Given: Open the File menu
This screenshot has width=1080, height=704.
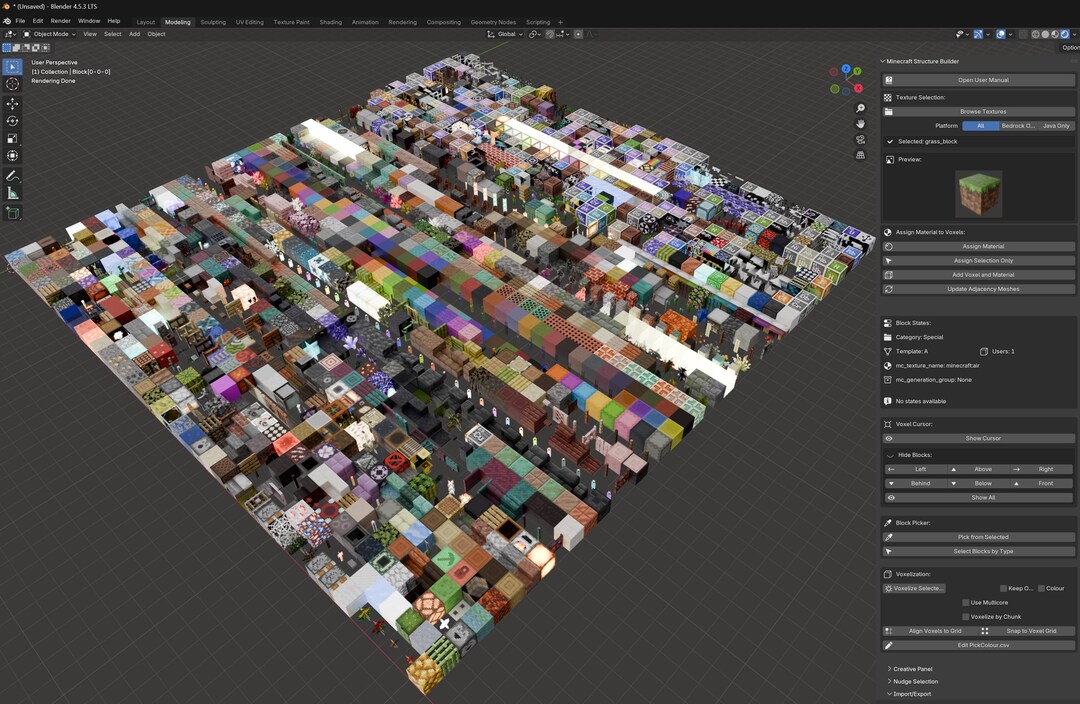Looking at the screenshot, I should pos(20,21).
